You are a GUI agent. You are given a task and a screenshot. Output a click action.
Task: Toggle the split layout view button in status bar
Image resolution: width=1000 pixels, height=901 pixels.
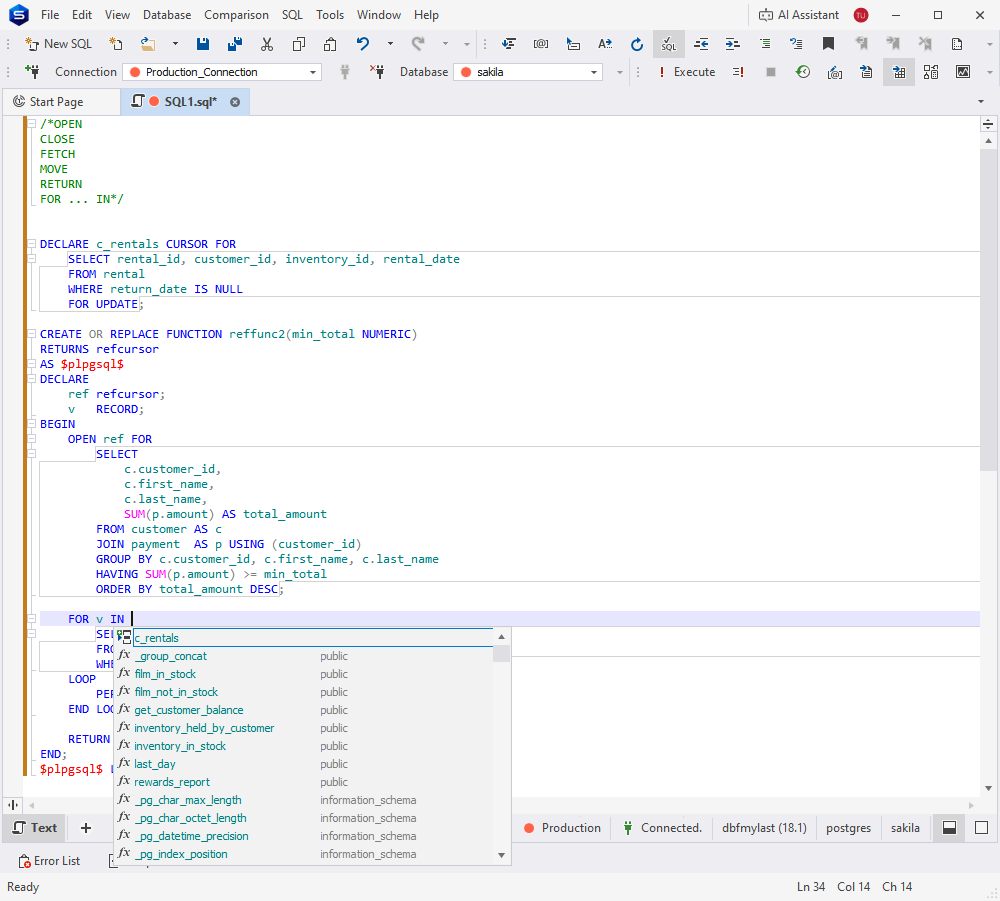click(x=950, y=828)
